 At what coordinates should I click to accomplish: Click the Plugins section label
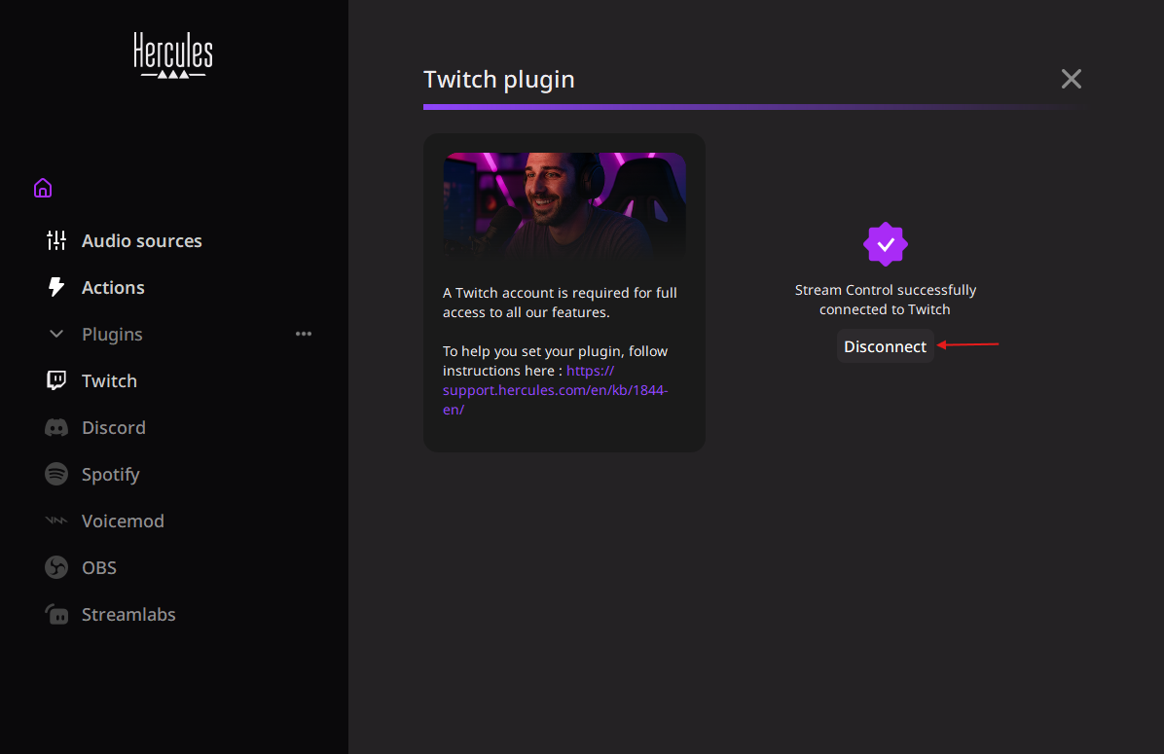click(x=112, y=334)
